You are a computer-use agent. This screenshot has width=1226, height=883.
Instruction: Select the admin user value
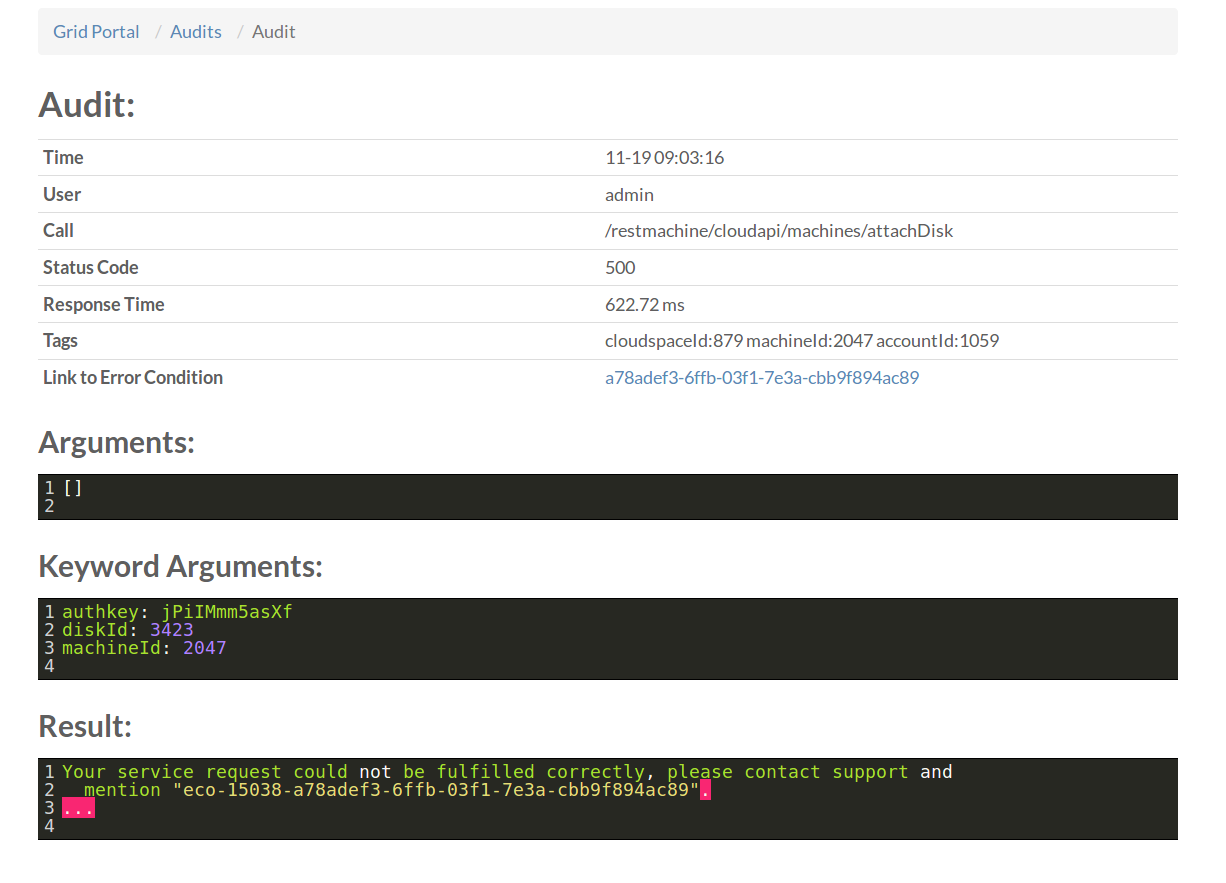629,194
